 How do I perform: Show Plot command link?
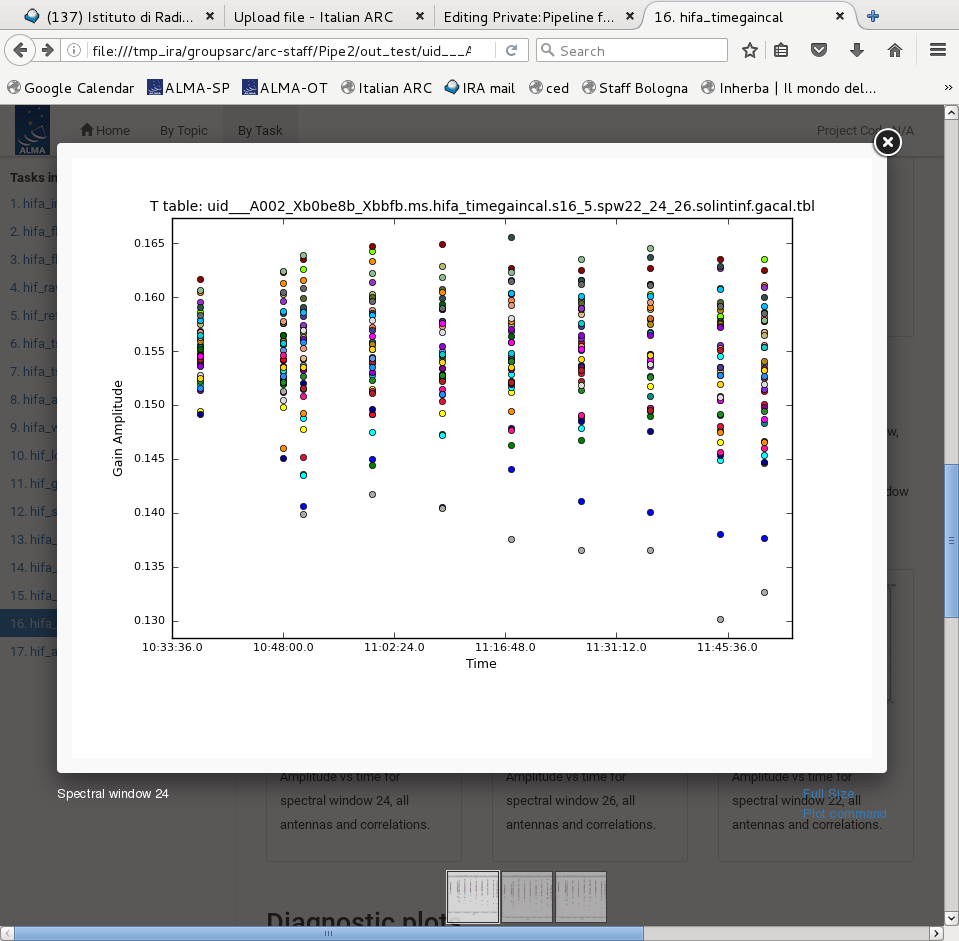(x=844, y=814)
